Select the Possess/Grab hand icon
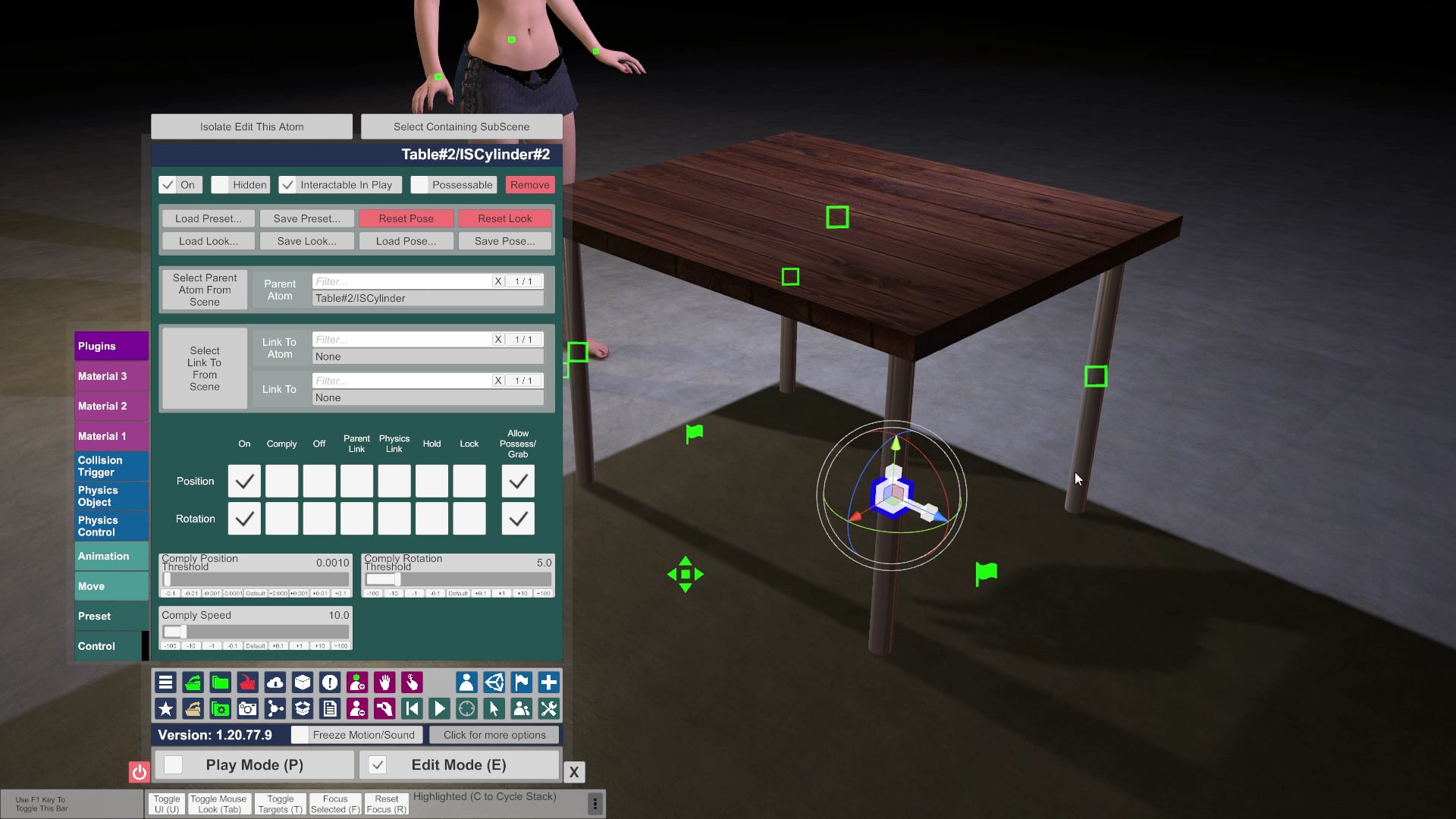 [x=384, y=682]
